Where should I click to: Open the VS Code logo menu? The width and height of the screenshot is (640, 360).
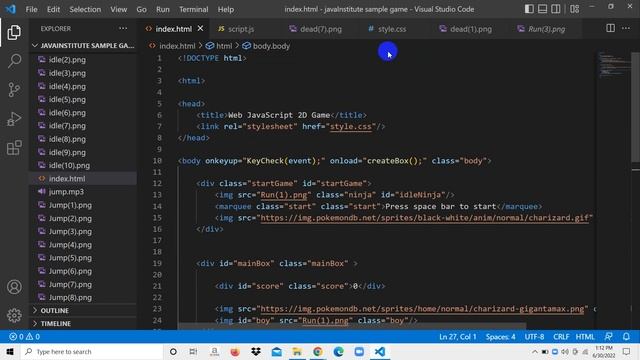click(x=11, y=9)
